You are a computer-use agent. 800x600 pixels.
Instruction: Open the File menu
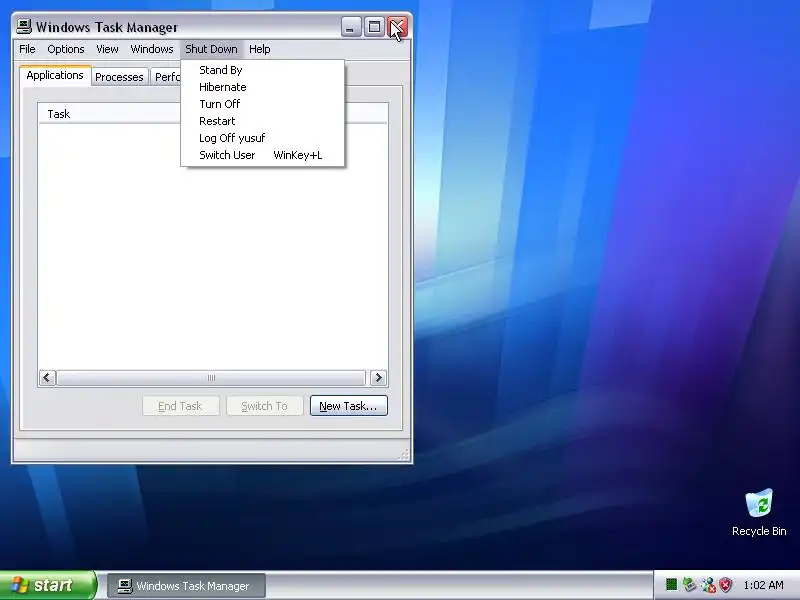27,49
